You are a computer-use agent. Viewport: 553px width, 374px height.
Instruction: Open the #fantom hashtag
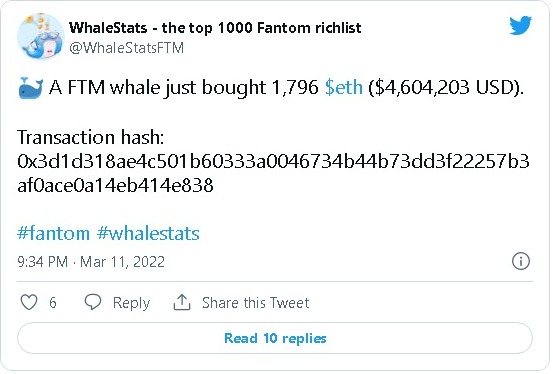pos(53,234)
